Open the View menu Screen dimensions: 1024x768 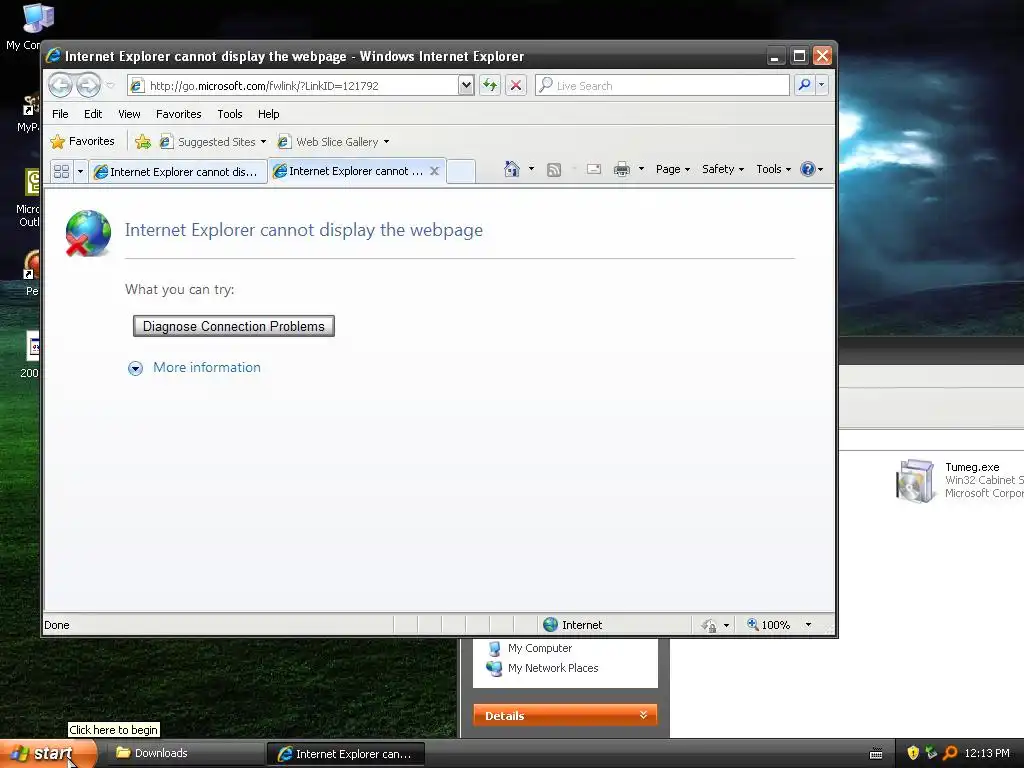[x=129, y=114]
